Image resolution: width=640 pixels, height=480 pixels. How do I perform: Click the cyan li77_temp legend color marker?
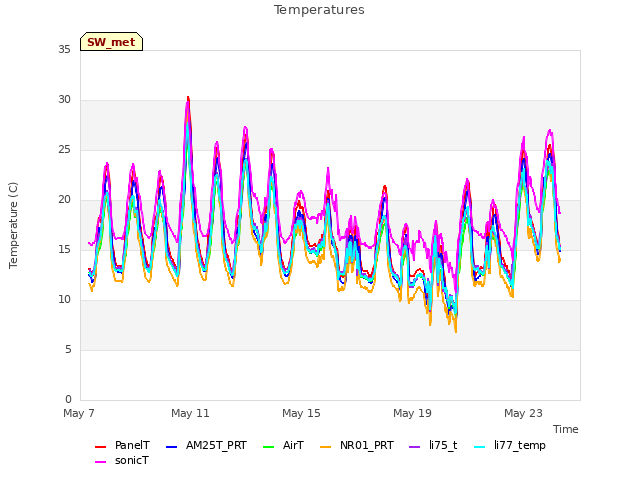pos(480,447)
